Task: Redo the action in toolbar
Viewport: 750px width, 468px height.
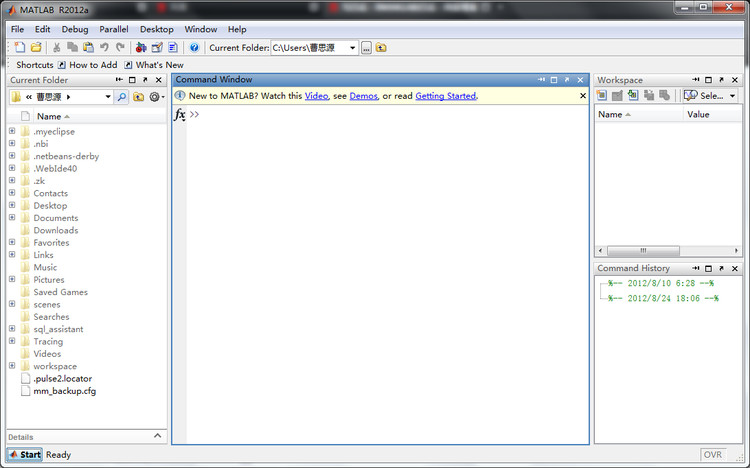Action: coord(120,47)
